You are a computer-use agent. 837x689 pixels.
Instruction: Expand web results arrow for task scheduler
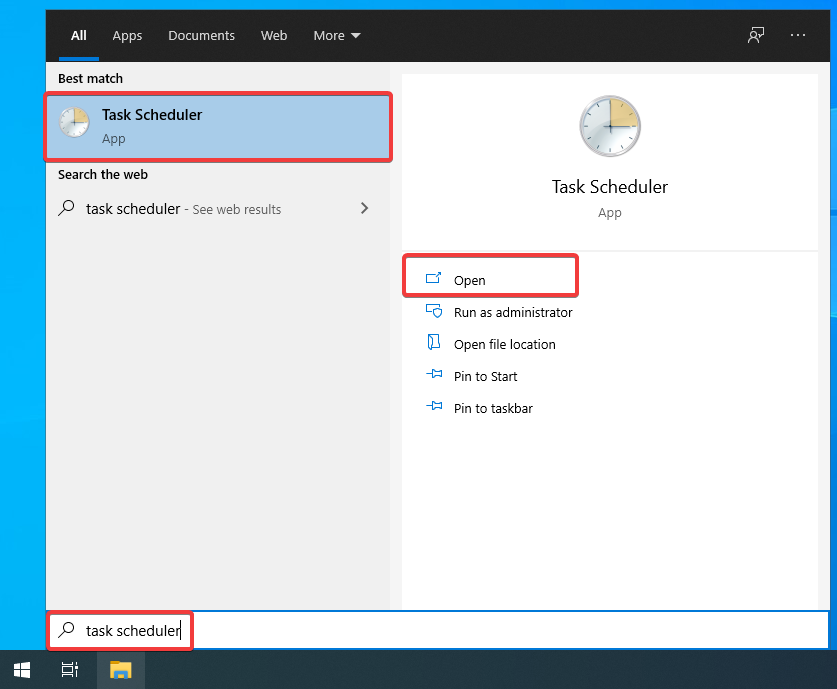pyautogui.click(x=365, y=208)
